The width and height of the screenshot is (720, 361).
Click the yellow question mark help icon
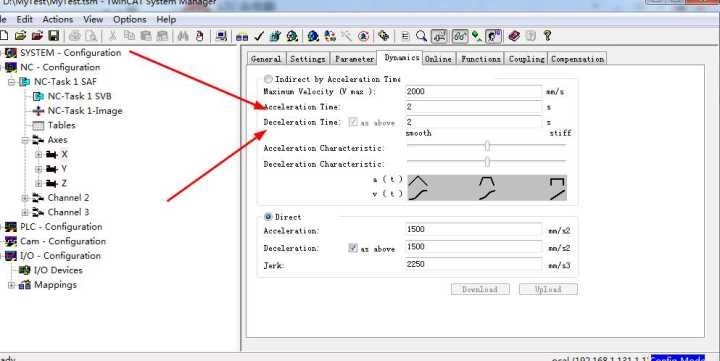pos(547,36)
